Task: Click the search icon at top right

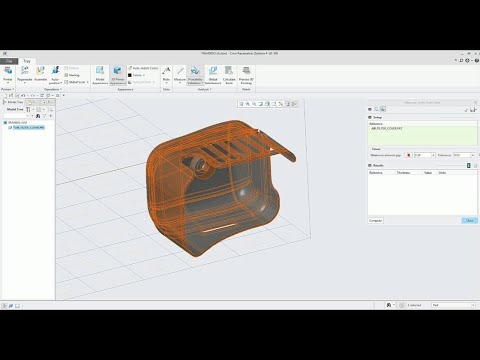Action: [461, 61]
